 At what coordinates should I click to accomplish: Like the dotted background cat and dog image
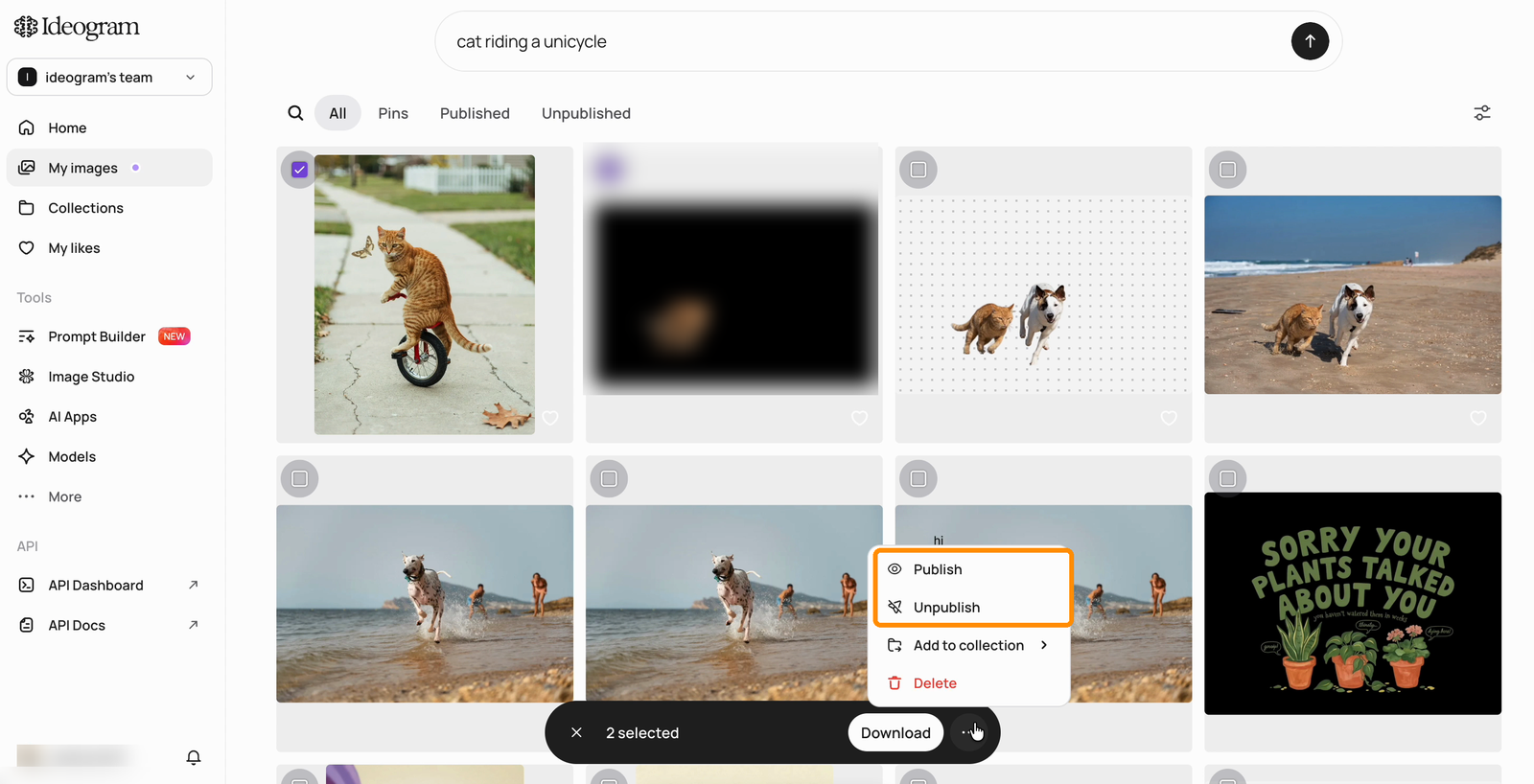coord(1169,418)
